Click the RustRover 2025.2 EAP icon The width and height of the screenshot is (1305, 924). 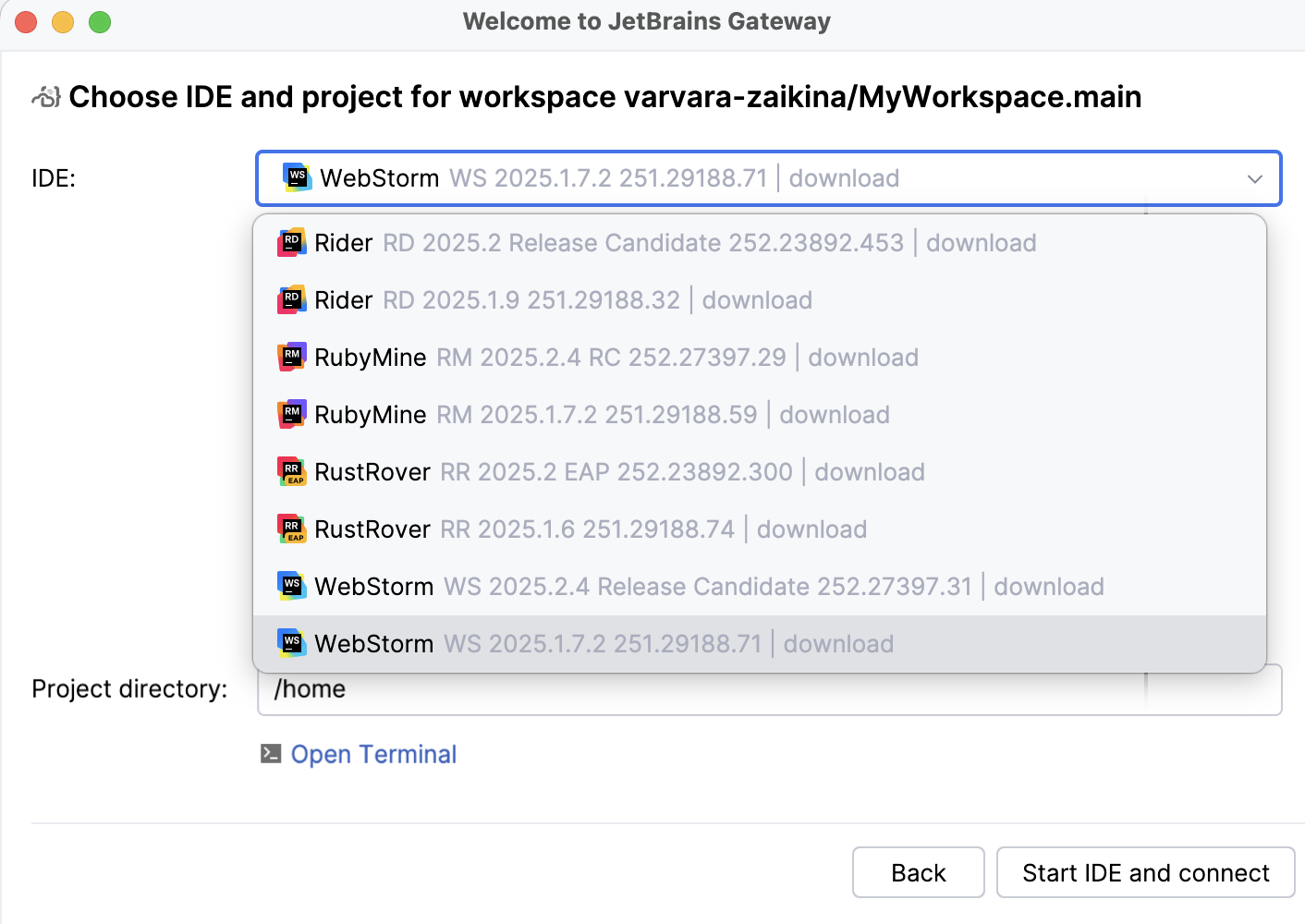[292, 471]
